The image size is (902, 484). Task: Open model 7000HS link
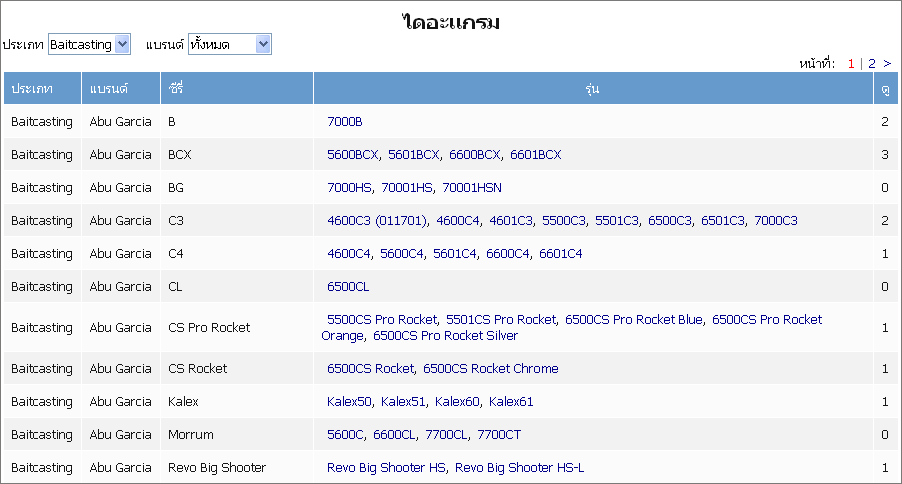349,188
